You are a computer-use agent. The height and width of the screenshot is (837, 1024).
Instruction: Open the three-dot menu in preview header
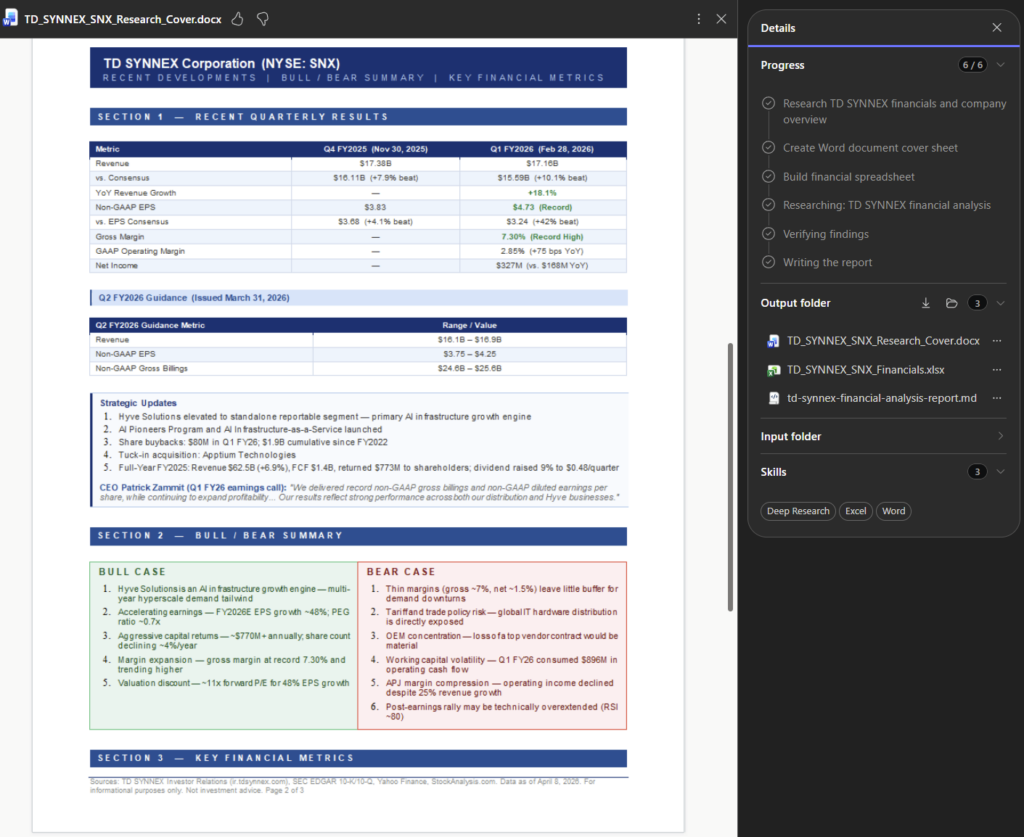(x=698, y=19)
